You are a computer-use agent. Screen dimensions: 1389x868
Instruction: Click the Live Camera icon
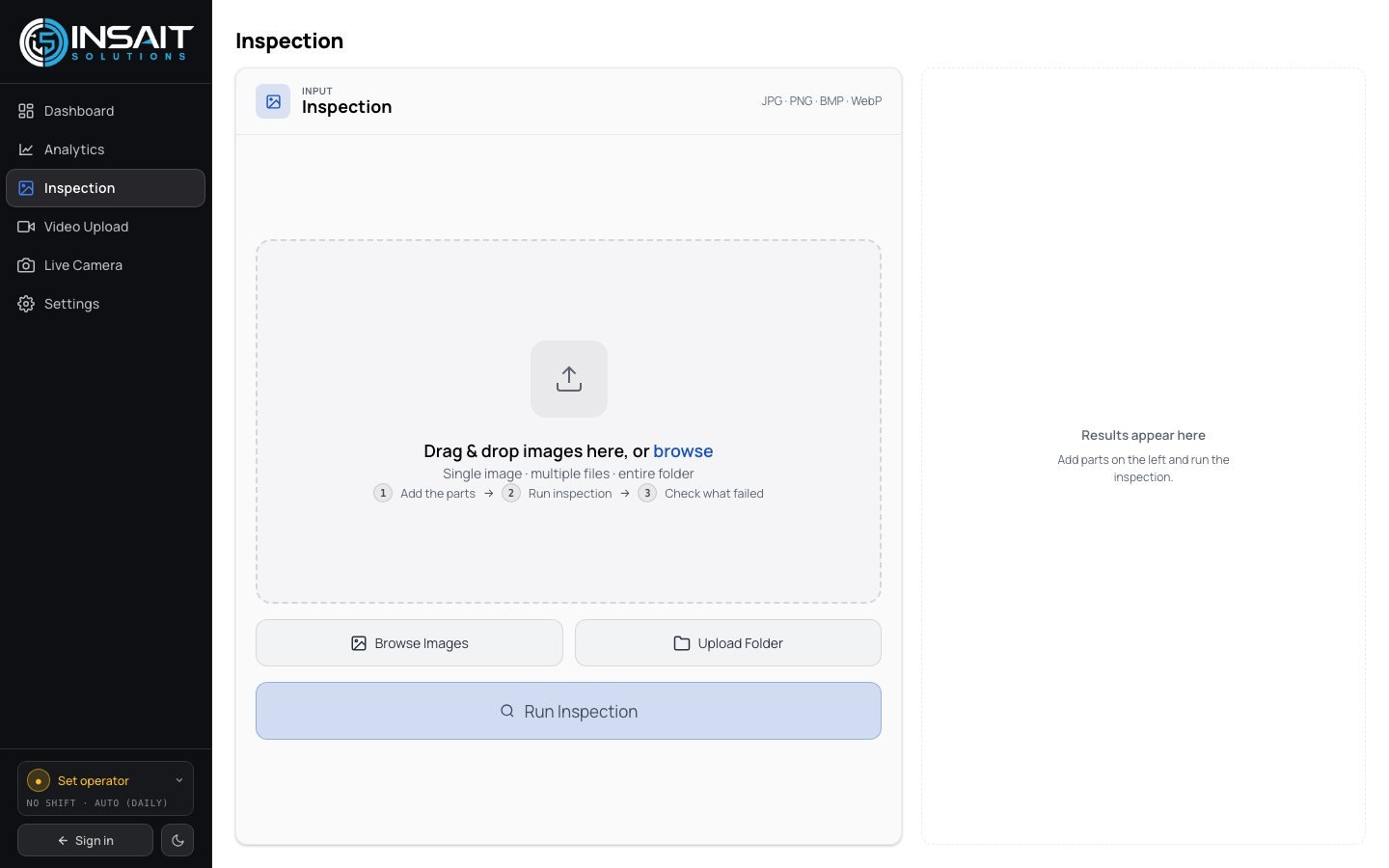coord(26,265)
